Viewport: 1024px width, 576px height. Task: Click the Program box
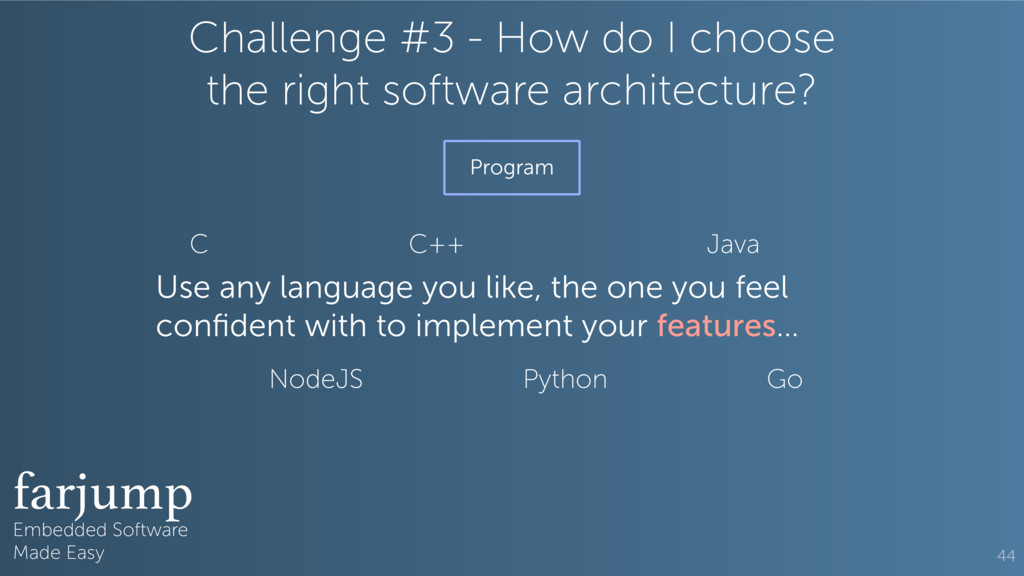click(x=511, y=168)
